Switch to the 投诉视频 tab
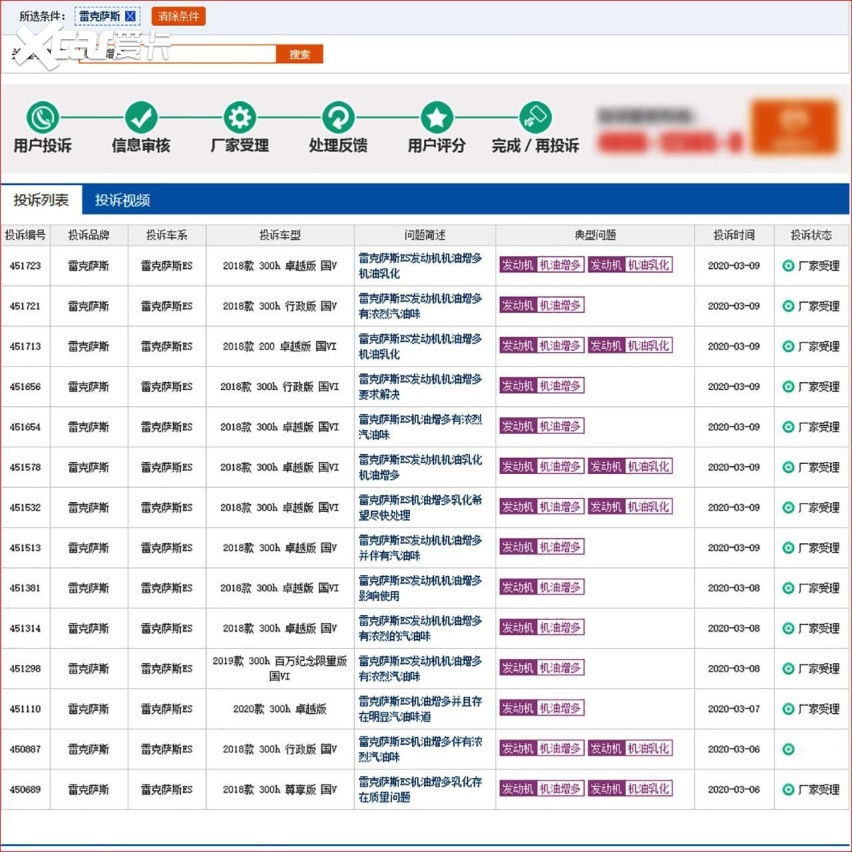Screen dimensions: 852x852 (123, 200)
